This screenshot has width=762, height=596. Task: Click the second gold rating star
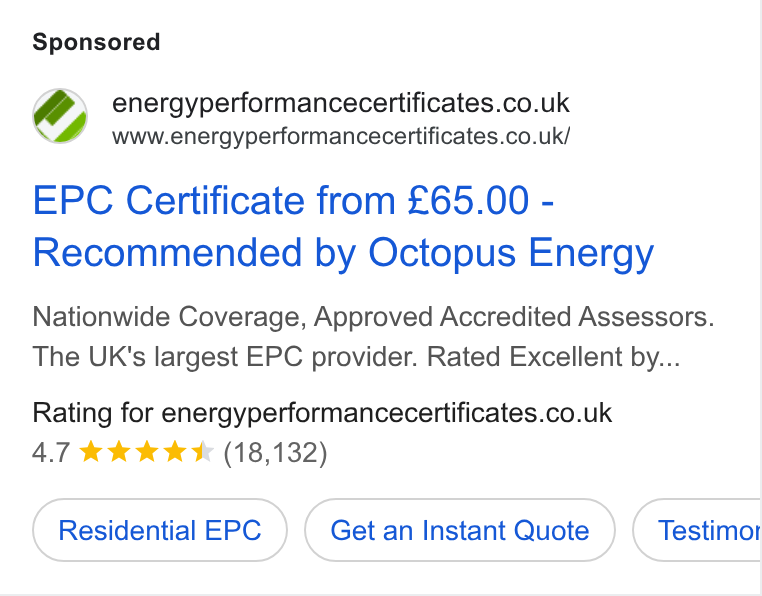coord(119,452)
